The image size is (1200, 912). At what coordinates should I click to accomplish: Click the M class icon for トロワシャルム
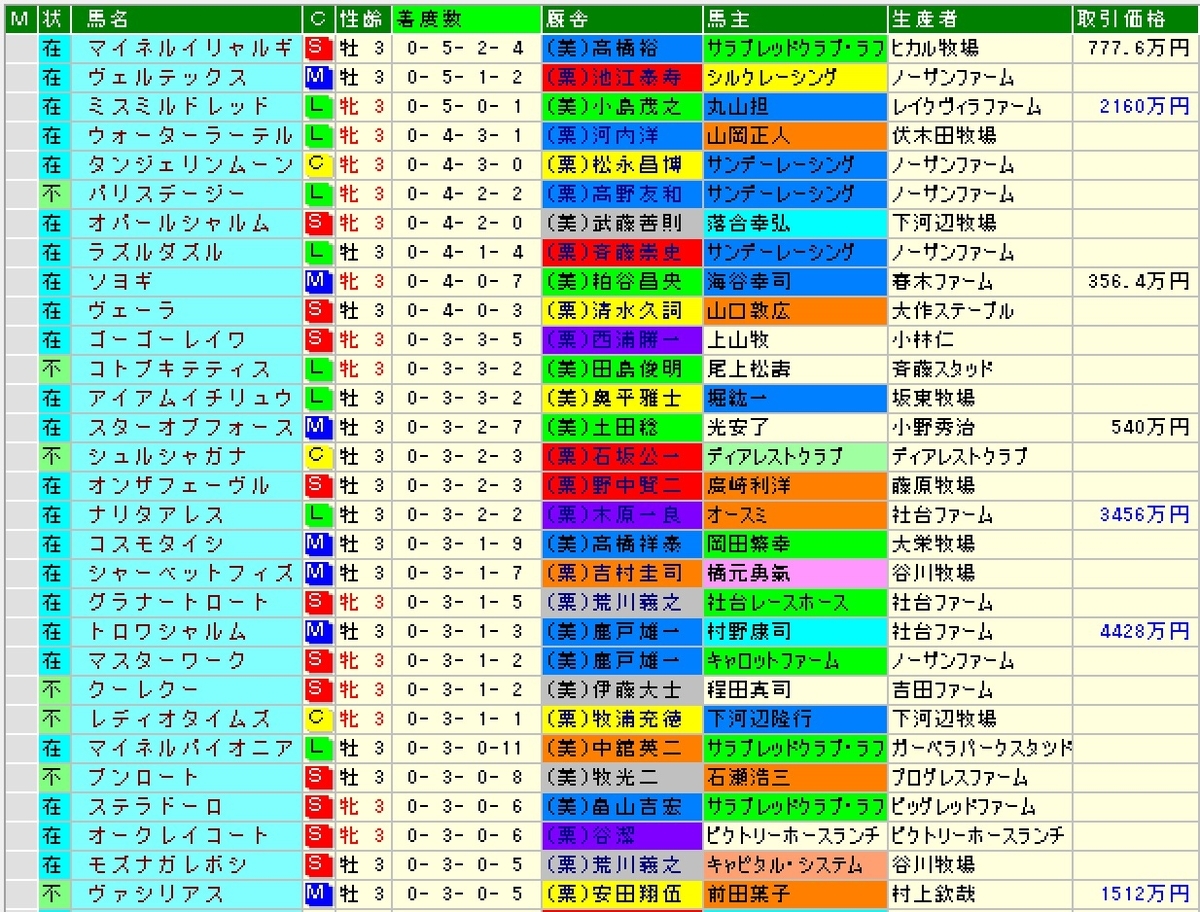coord(318,631)
